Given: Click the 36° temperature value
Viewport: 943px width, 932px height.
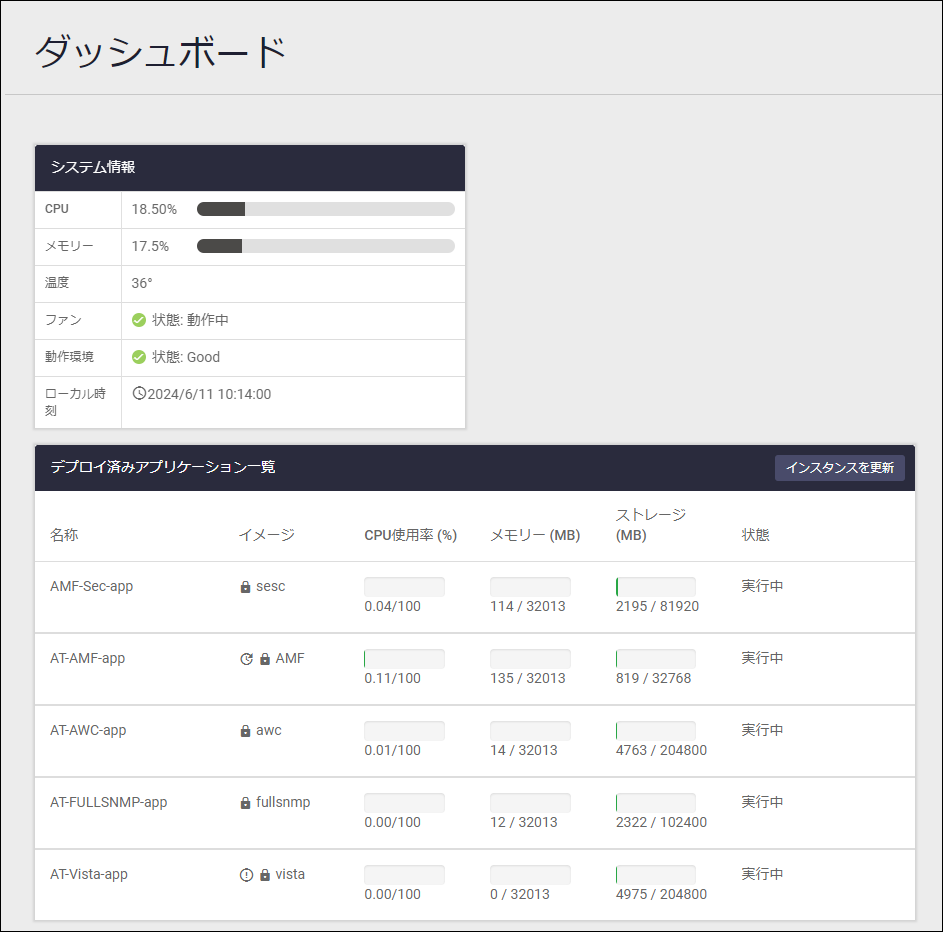Looking at the screenshot, I should click(142, 283).
